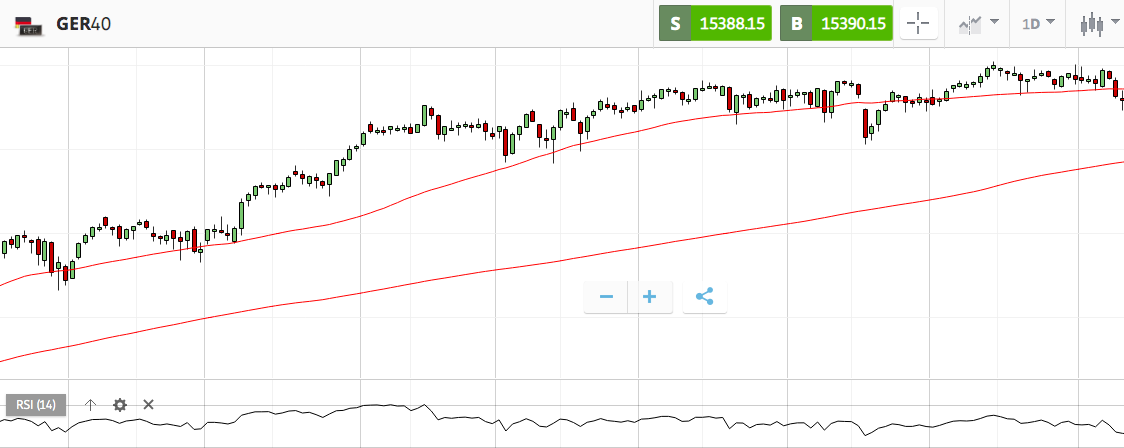Click the GER40 flag icon
The width and height of the screenshot is (1124, 448).
29,24
